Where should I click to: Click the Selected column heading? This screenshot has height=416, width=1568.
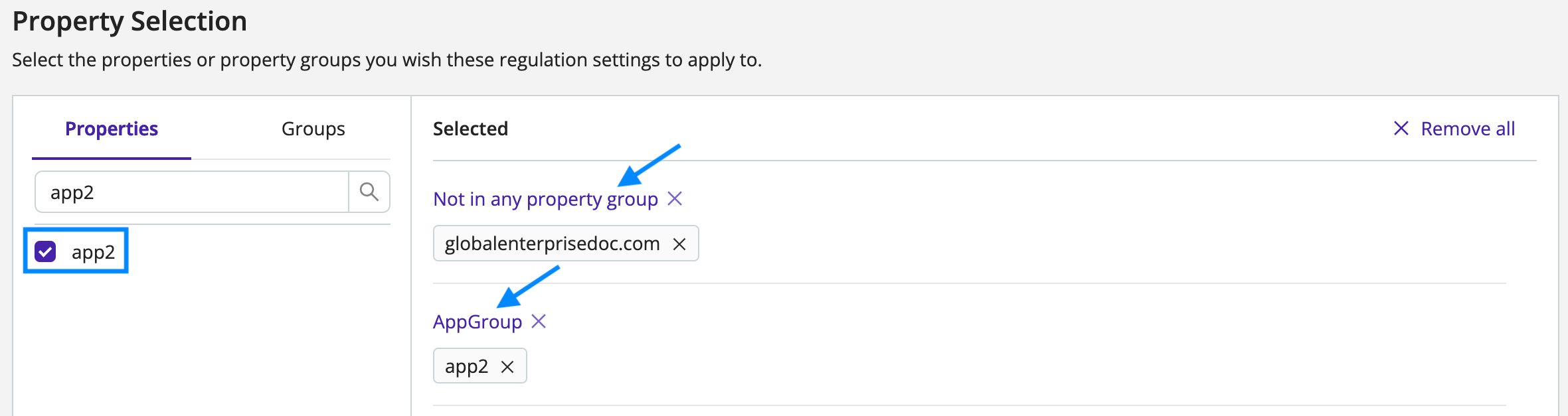[470, 129]
